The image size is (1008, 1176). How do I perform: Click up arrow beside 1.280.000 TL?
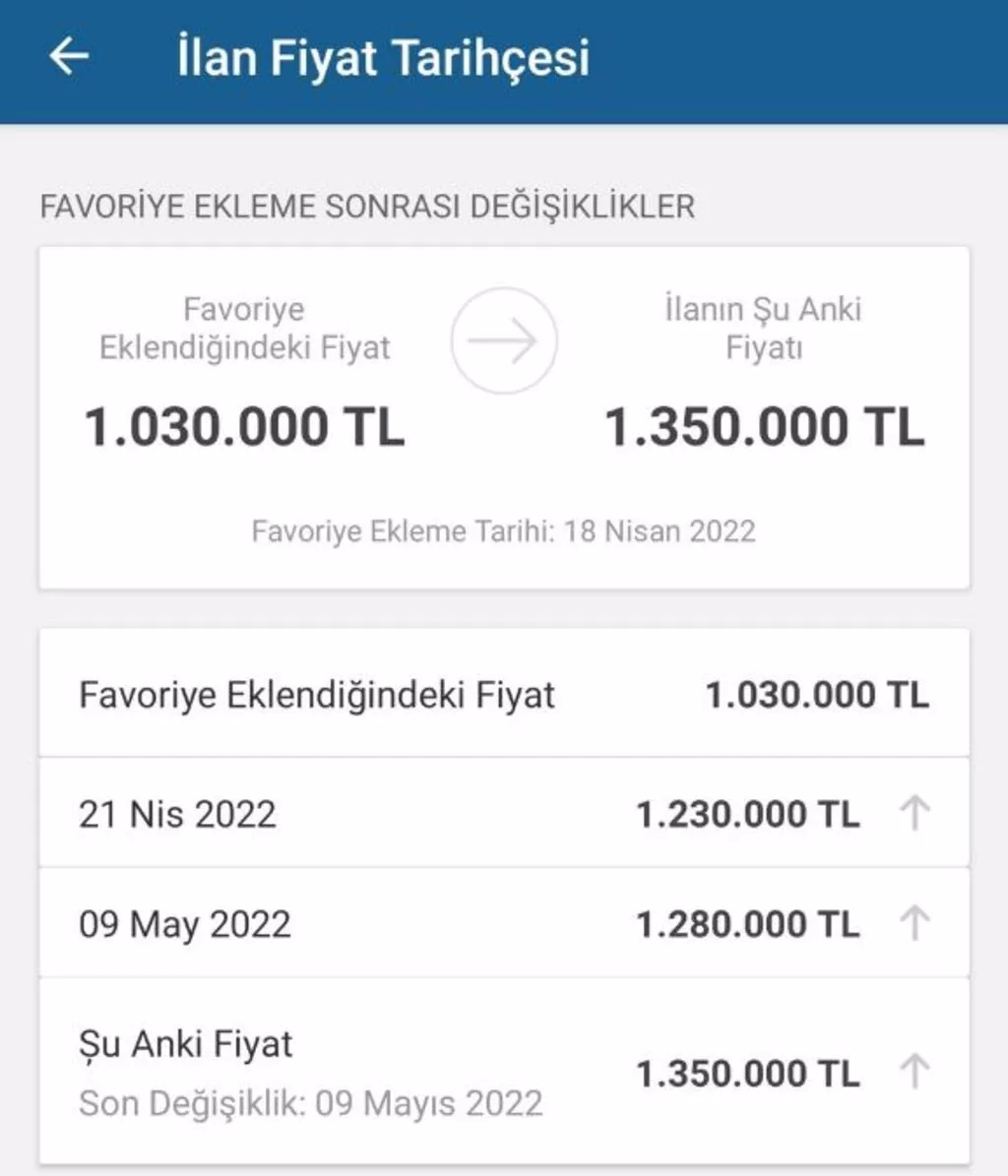[x=914, y=923]
